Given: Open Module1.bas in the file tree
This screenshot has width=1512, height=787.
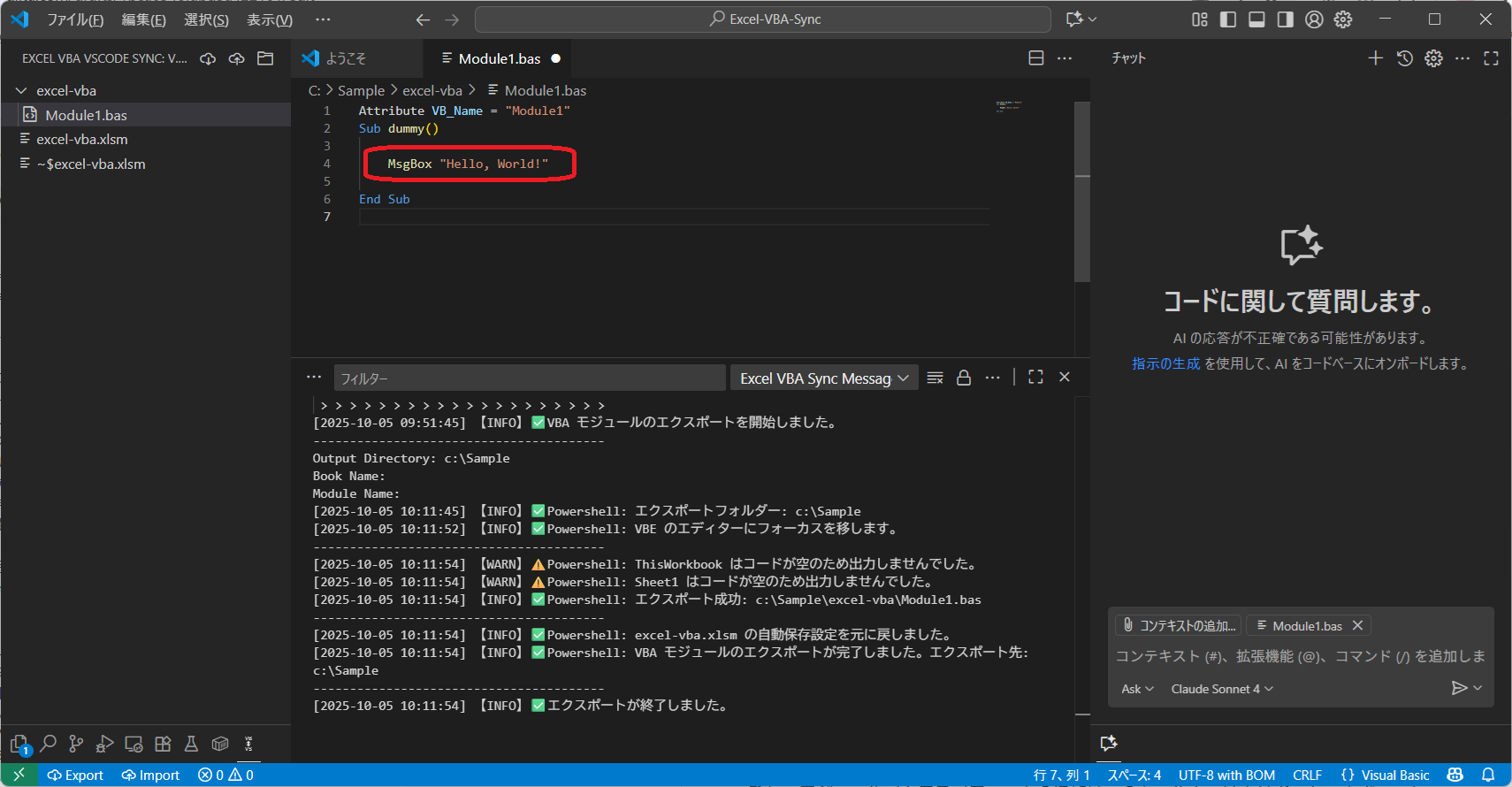Looking at the screenshot, I should point(146,115).
